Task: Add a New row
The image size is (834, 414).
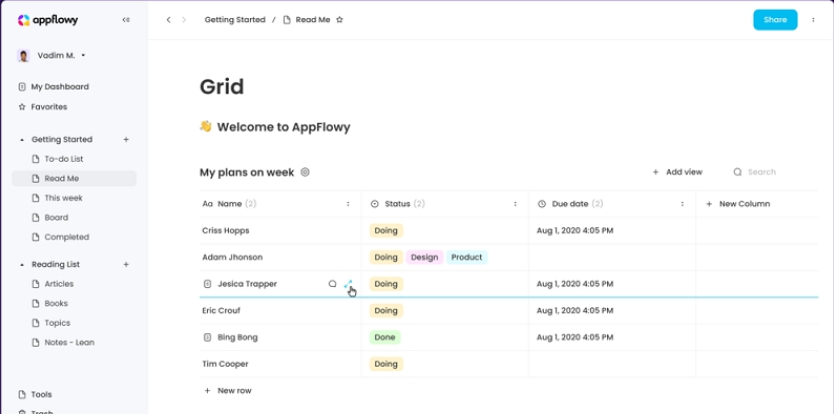Action: click(x=228, y=391)
